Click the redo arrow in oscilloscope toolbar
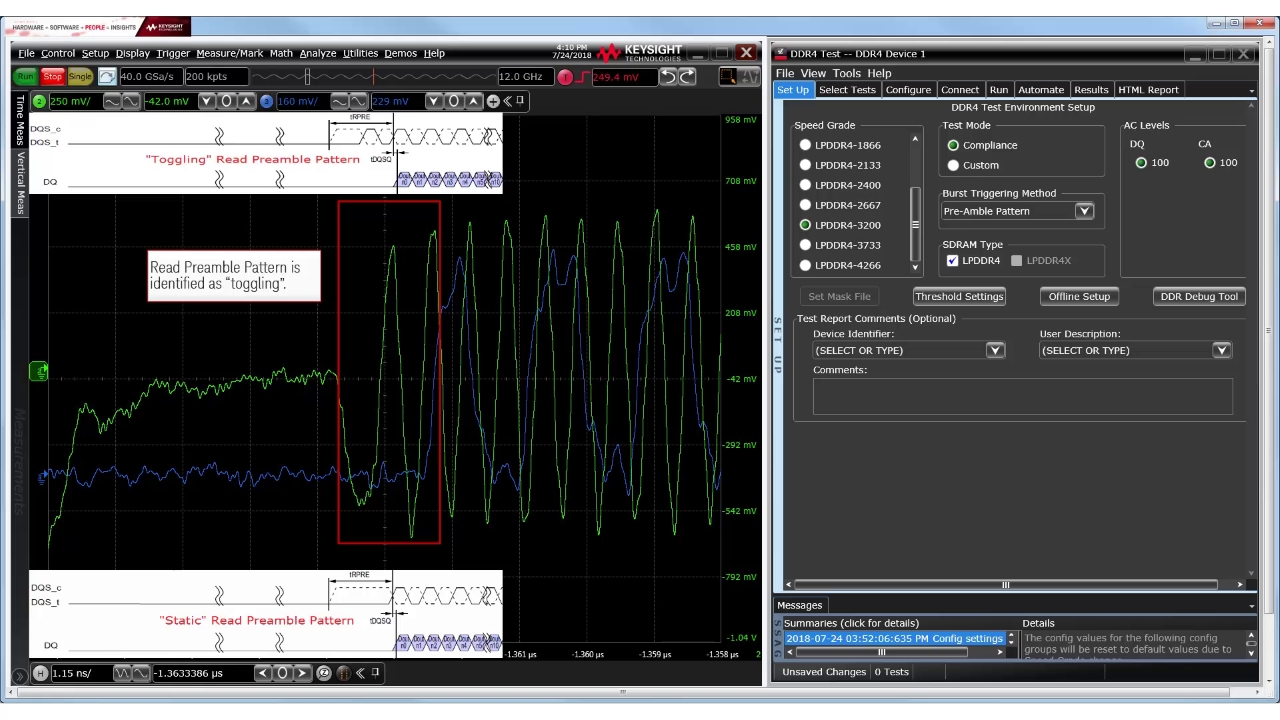 click(x=687, y=77)
